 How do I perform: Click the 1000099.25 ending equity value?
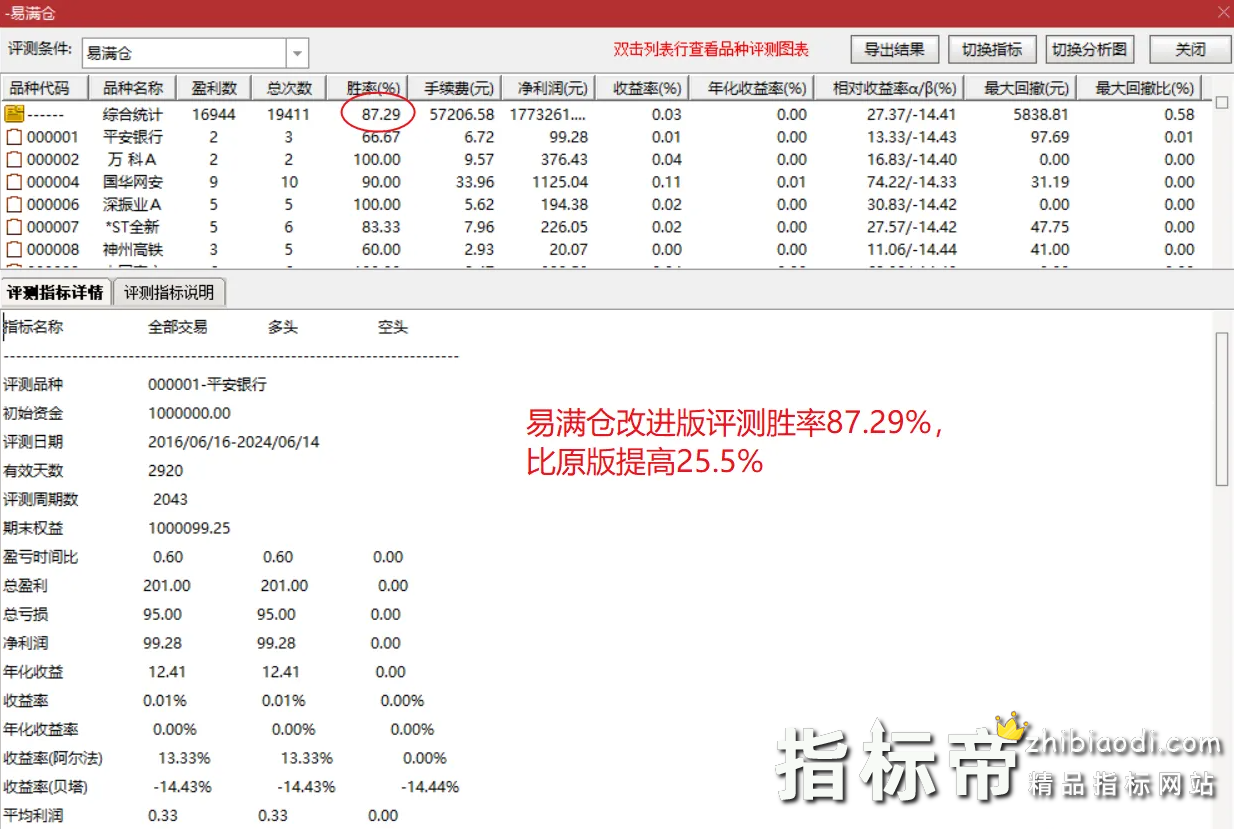coord(189,528)
